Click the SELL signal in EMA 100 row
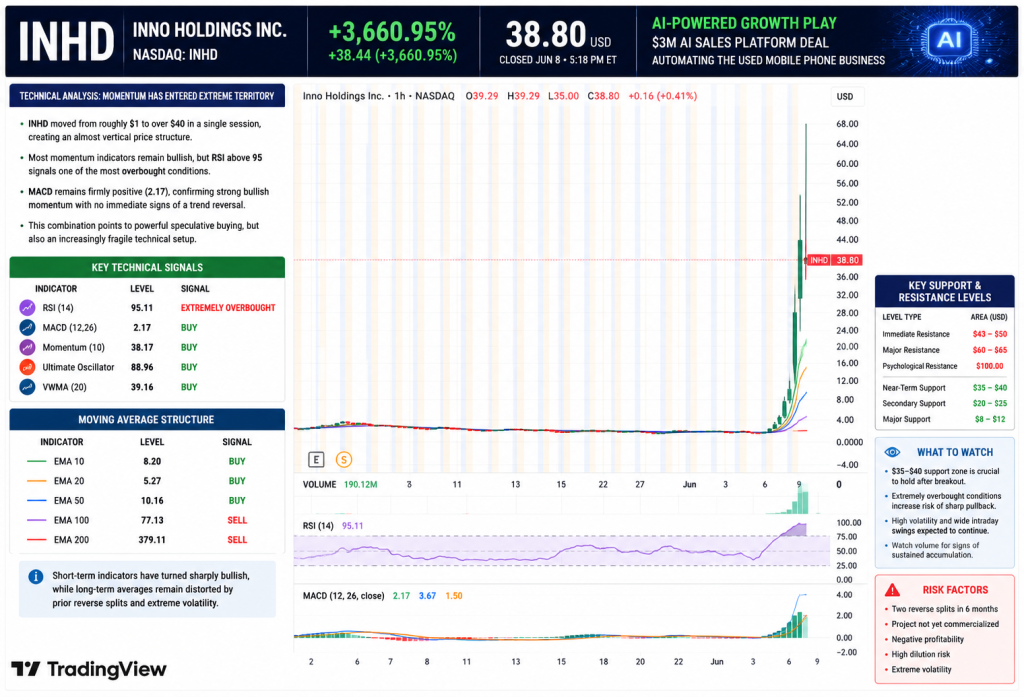This screenshot has width=1024, height=697. [237, 520]
